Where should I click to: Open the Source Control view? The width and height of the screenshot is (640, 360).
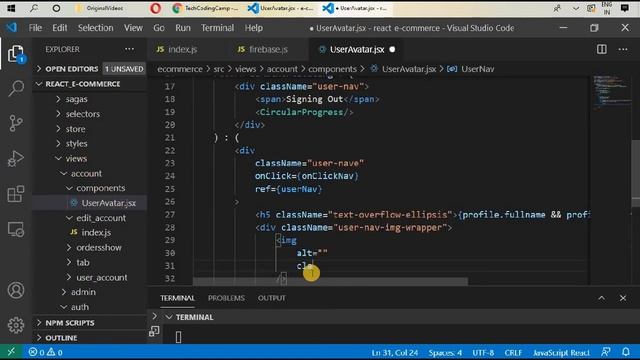point(16,123)
